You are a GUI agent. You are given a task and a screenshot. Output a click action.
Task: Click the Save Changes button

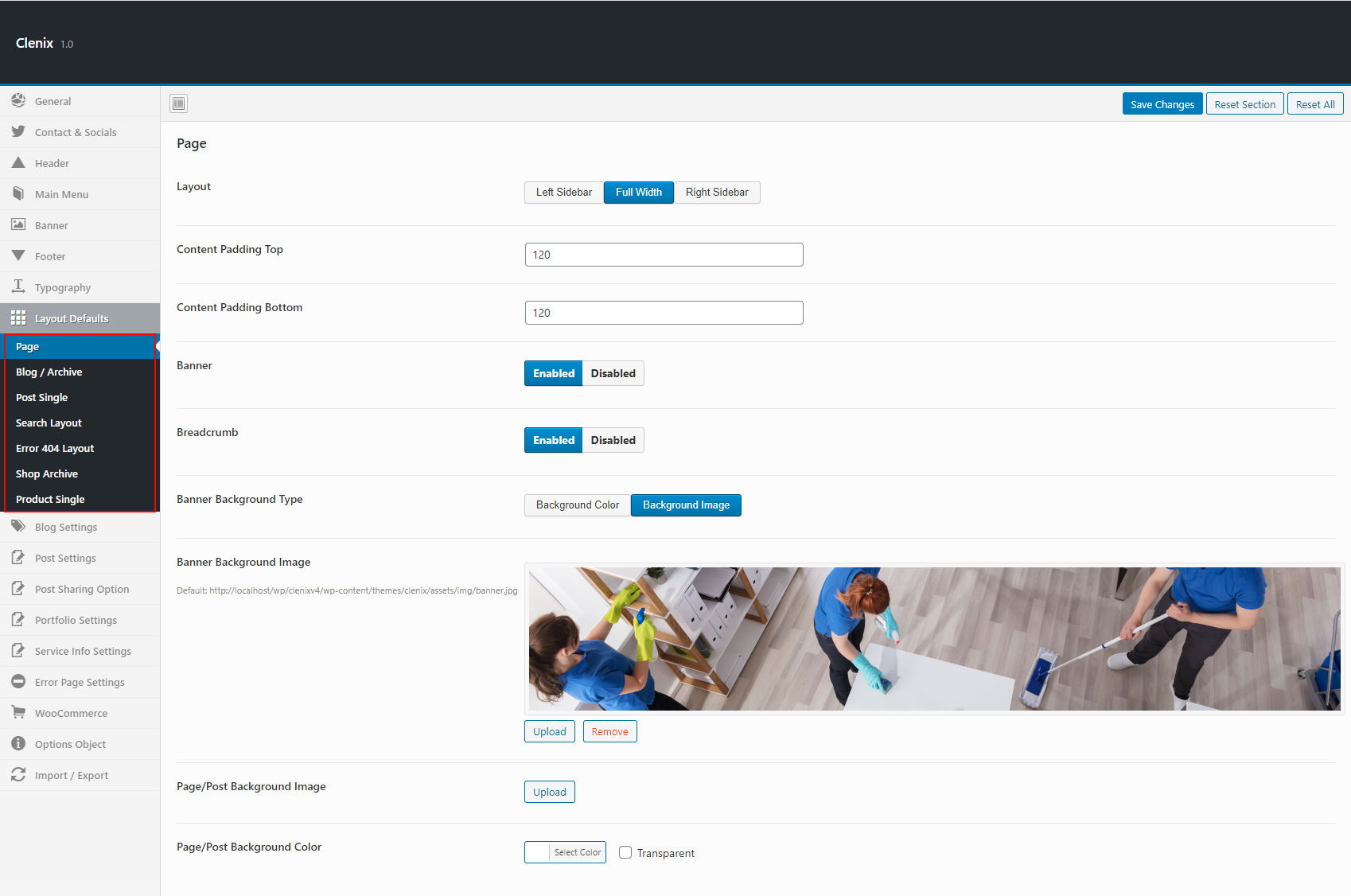[x=1162, y=104]
